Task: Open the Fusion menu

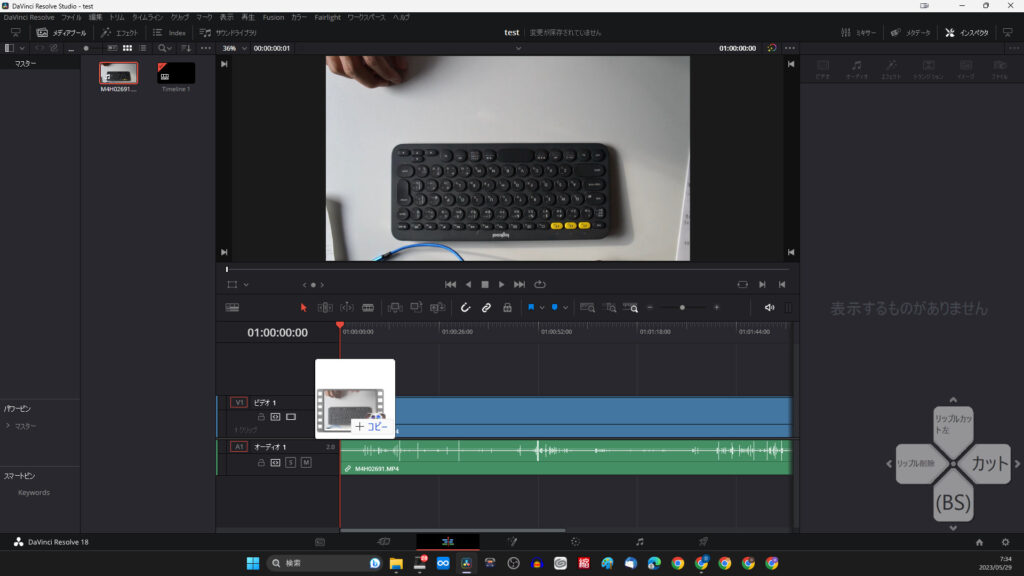Action: (273, 18)
